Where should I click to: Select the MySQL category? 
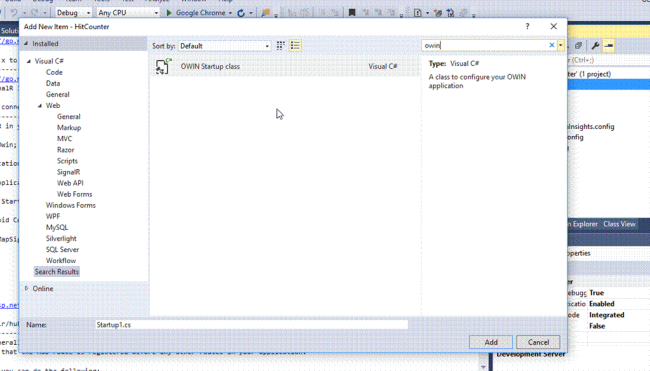57,227
